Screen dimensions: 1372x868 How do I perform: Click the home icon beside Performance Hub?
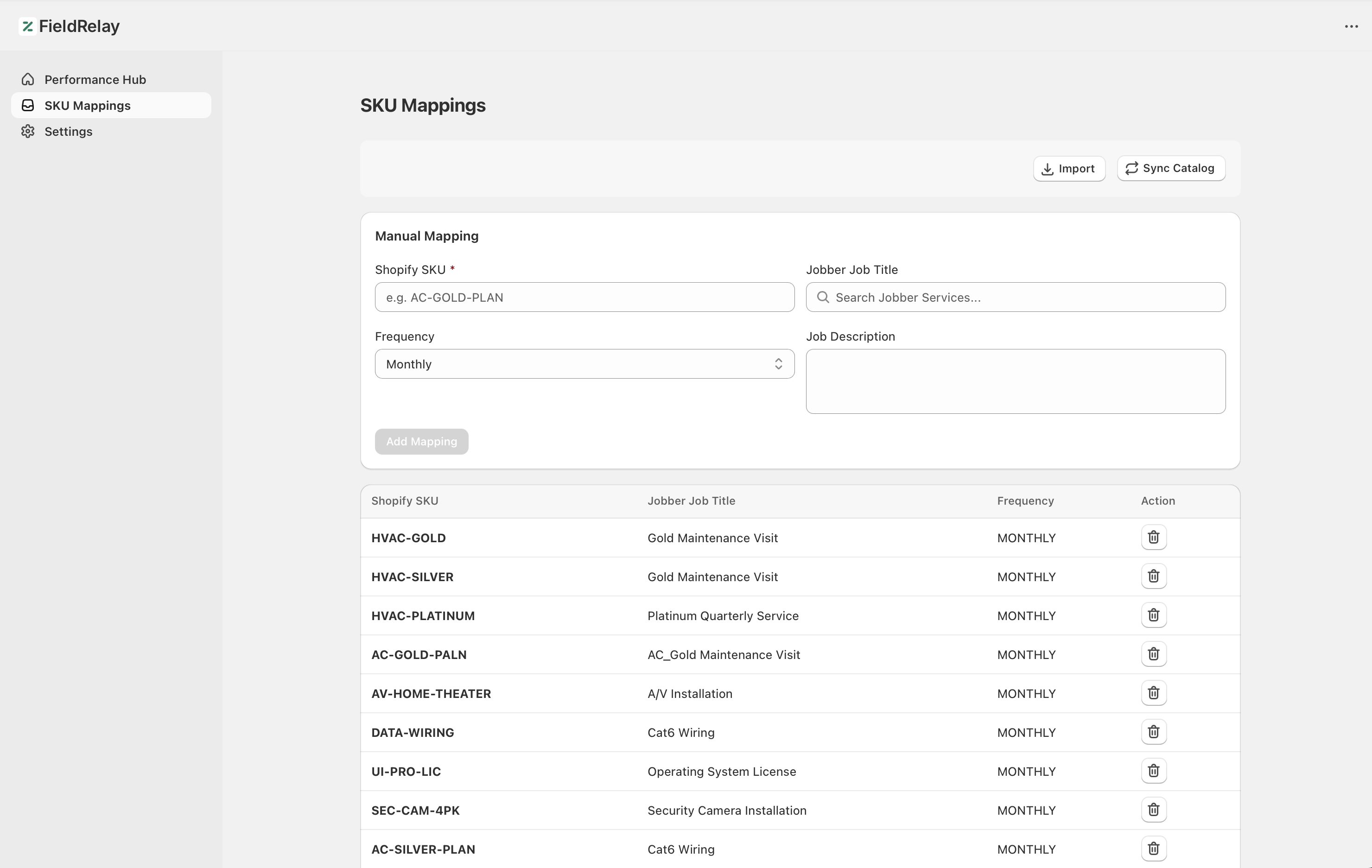27,79
